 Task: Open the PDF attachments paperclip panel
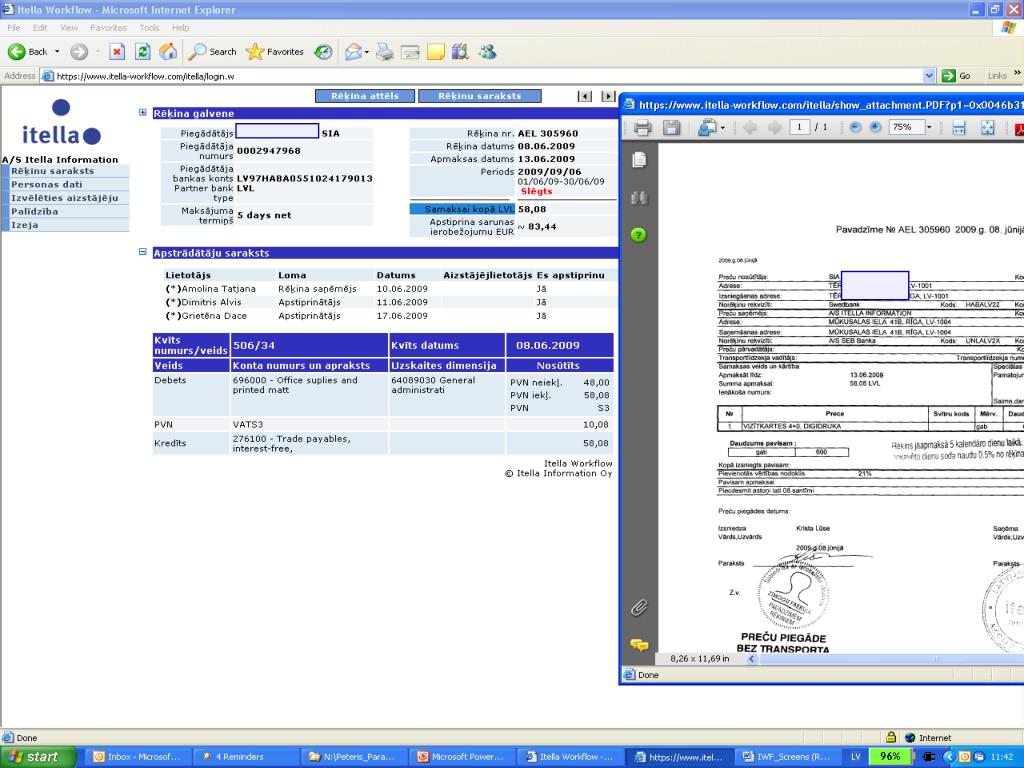639,607
